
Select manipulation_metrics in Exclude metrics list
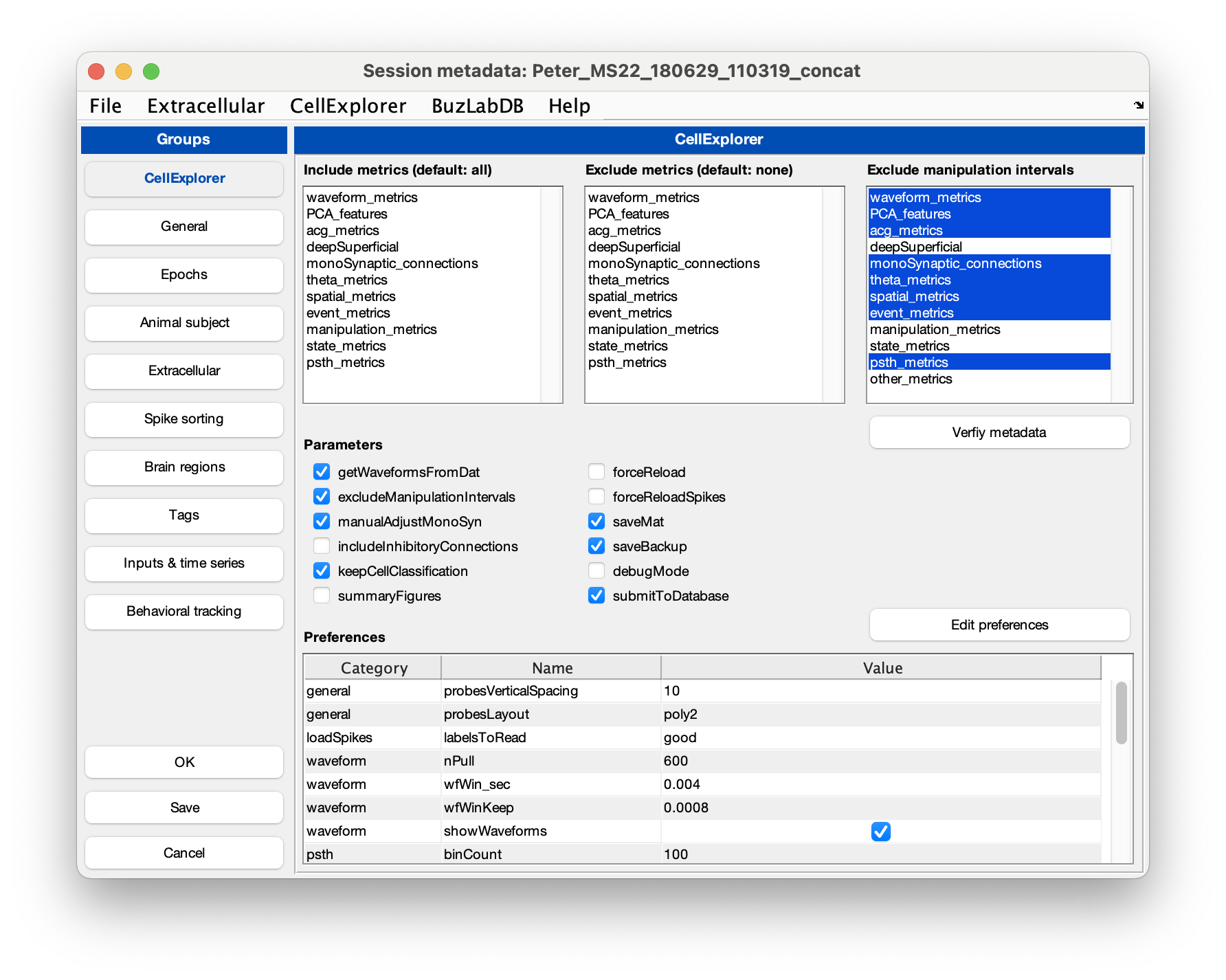coord(704,329)
